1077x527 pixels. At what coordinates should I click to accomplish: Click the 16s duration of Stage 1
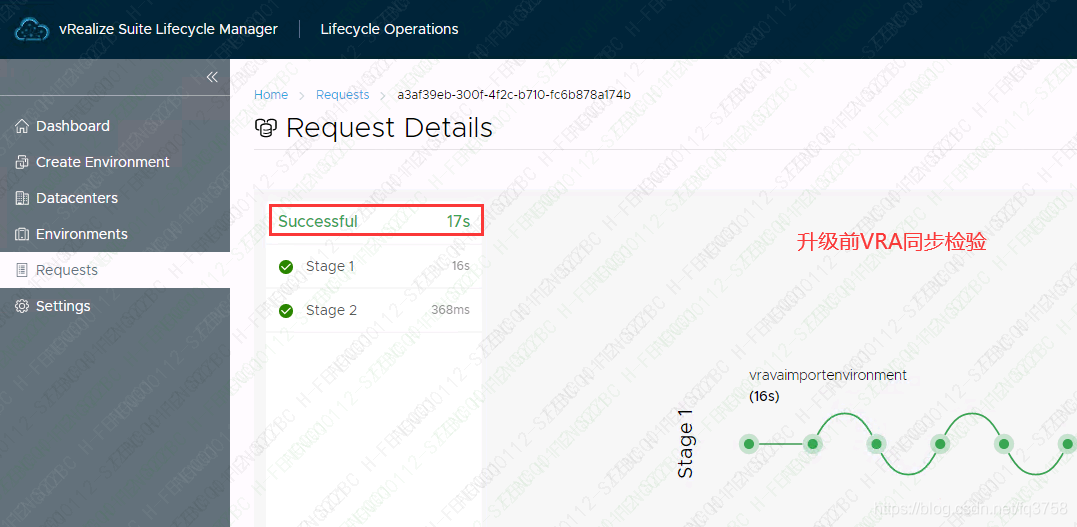click(461, 267)
